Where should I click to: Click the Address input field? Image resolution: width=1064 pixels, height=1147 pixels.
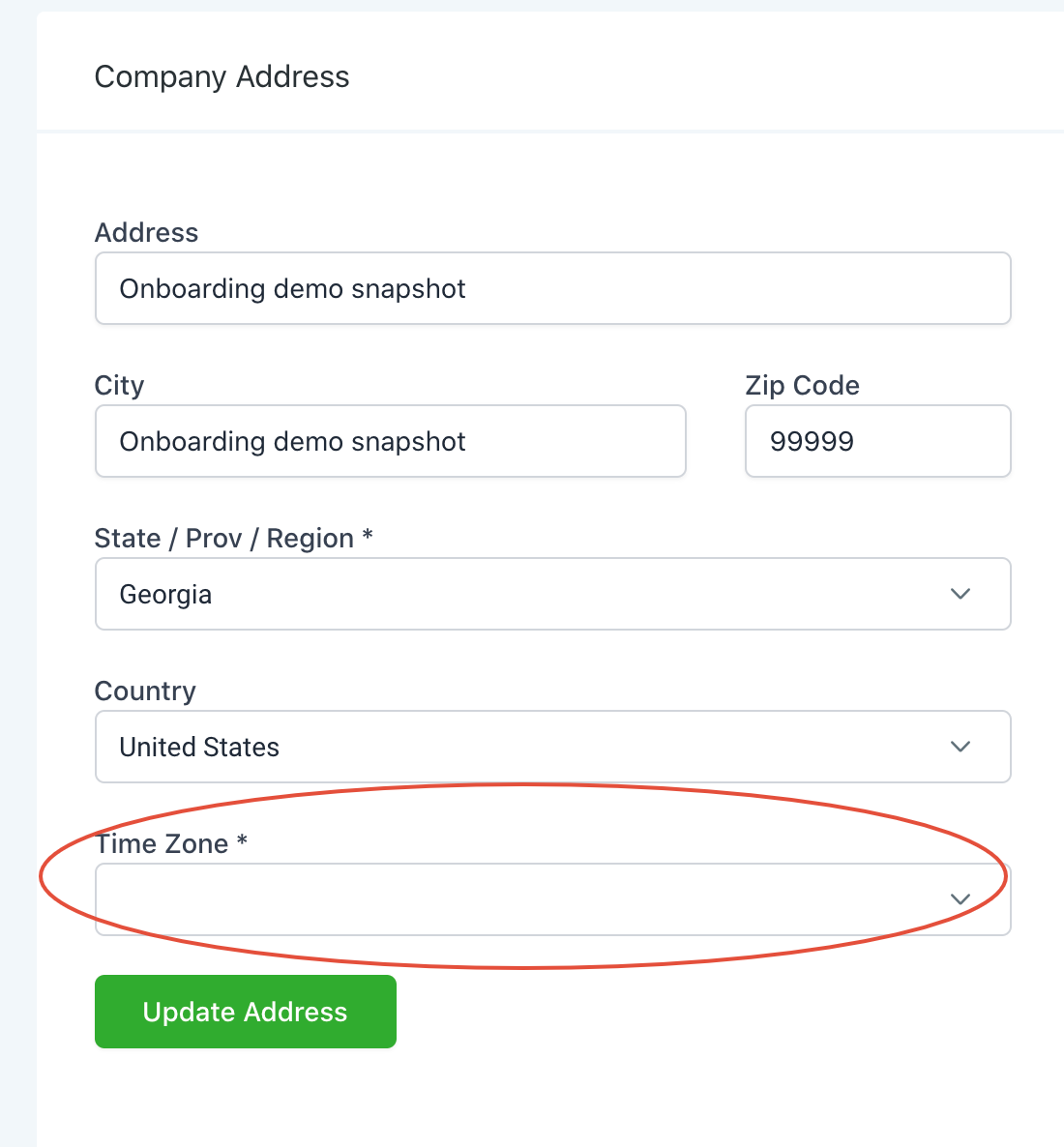pos(552,288)
